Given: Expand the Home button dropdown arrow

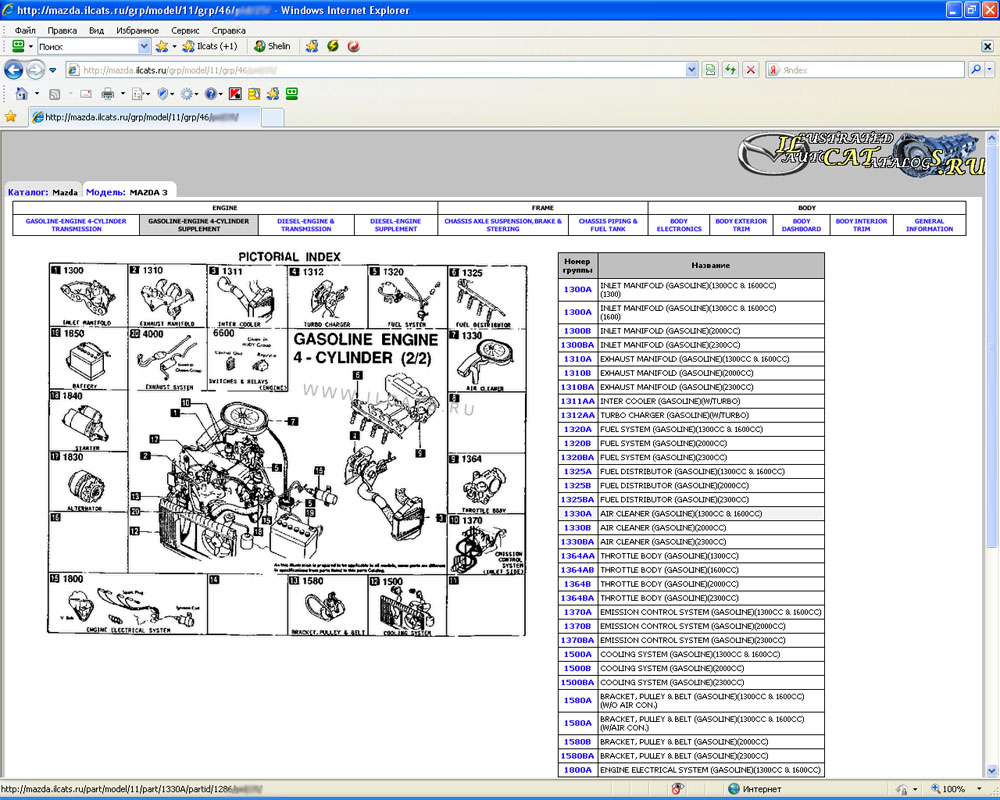Looking at the screenshot, I should pos(37,94).
